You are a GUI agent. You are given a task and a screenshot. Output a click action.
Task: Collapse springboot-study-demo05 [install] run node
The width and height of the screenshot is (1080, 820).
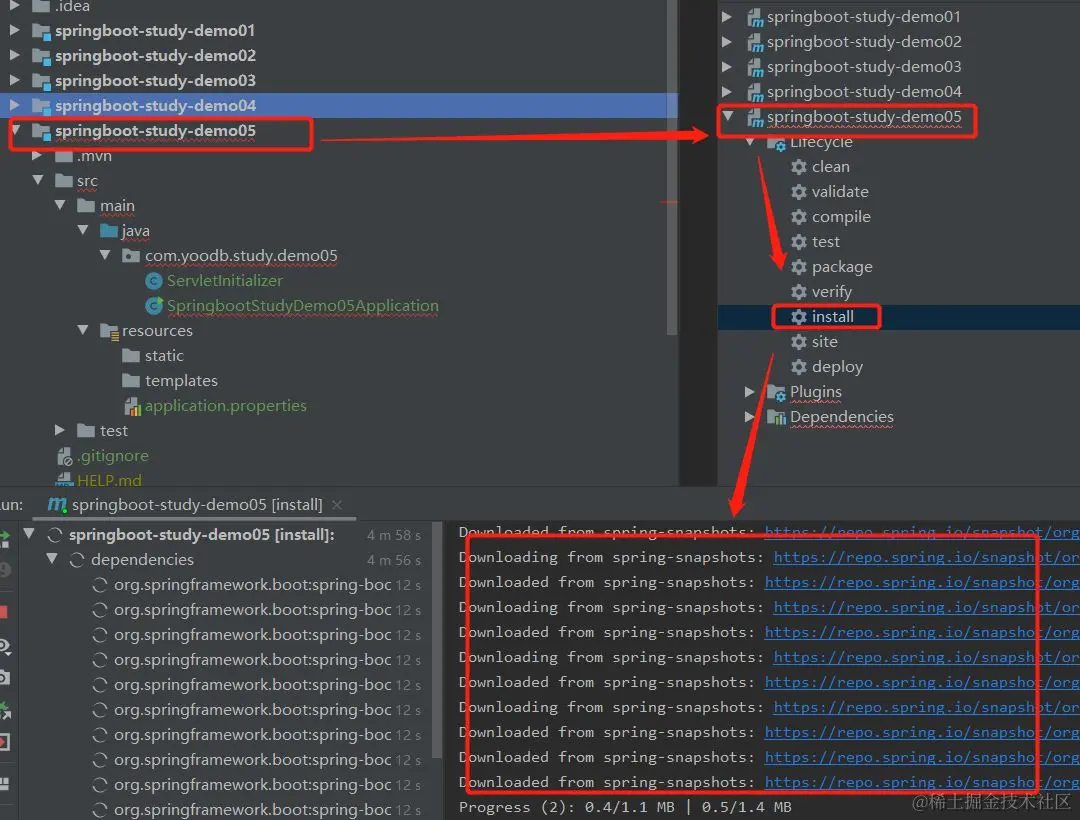[x=29, y=534]
